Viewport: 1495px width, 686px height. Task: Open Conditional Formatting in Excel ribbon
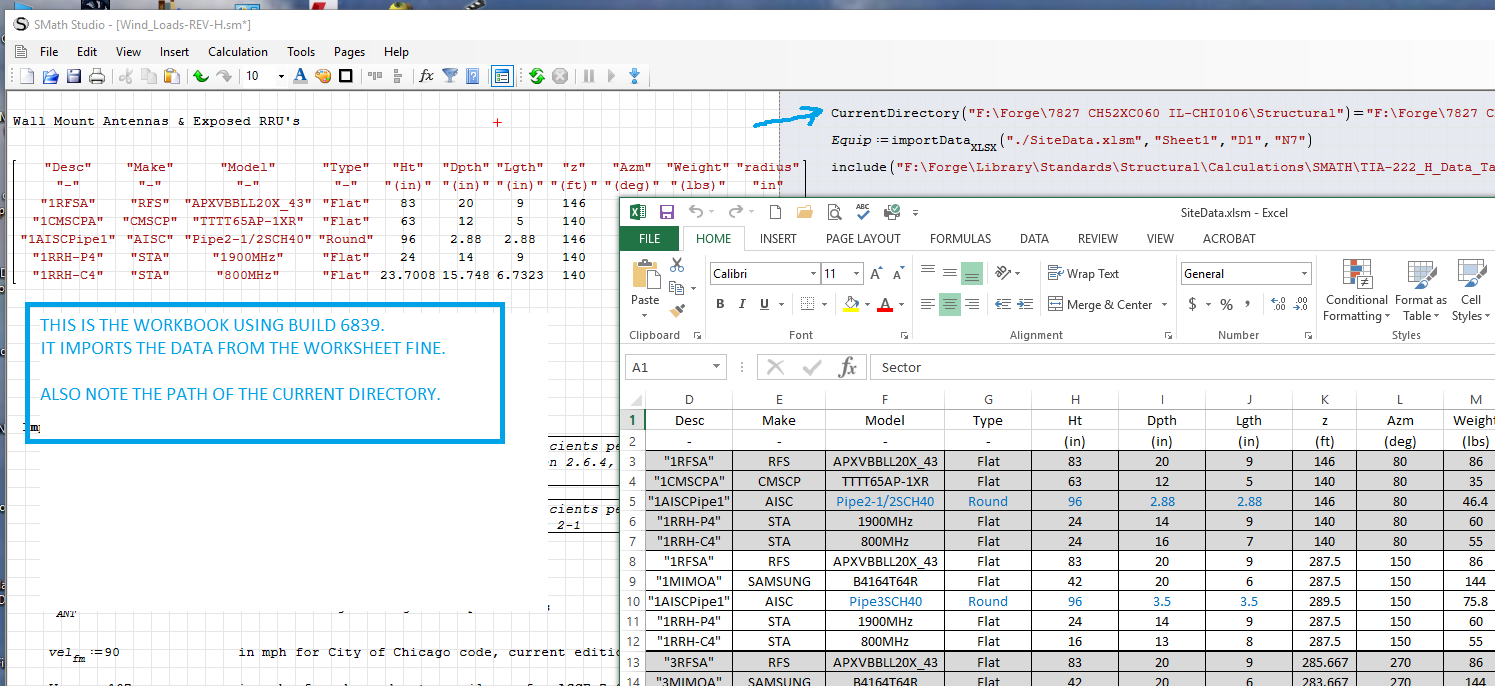1356,290
